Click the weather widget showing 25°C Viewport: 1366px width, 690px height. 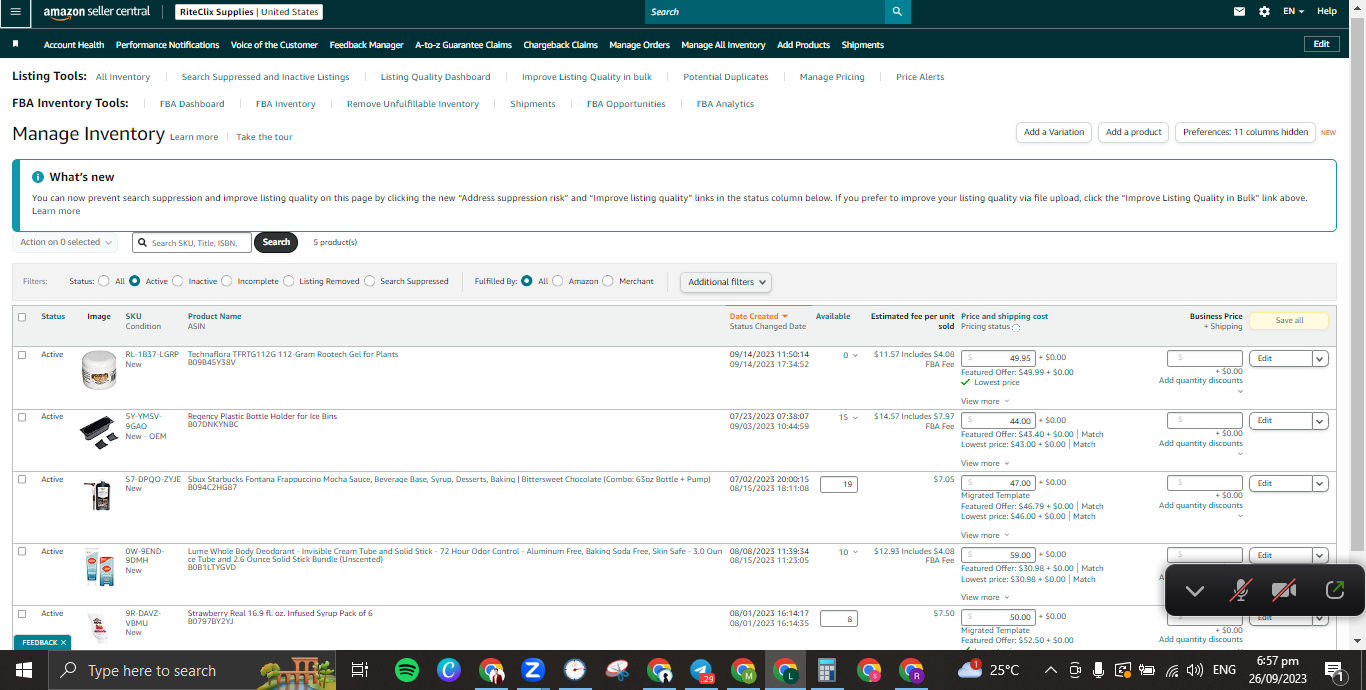988,670
